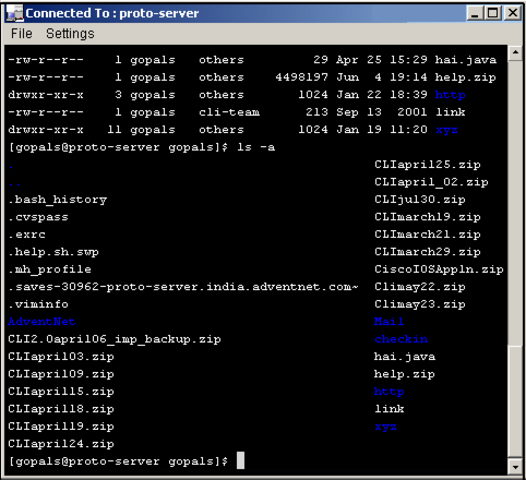The width and height of the screenshot is (526, 480).
Task: Click CLIapril18.zip file name
Action: [61, 409]
